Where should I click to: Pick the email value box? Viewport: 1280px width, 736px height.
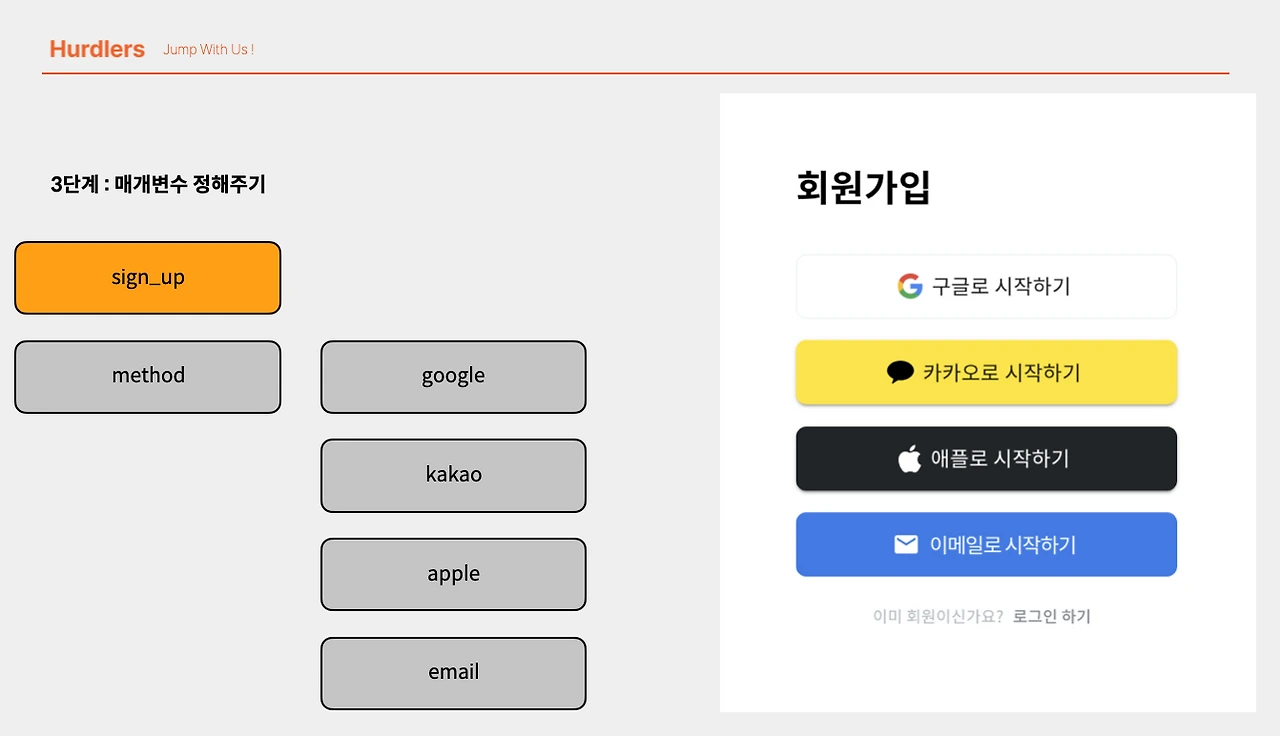click(453, 673)
